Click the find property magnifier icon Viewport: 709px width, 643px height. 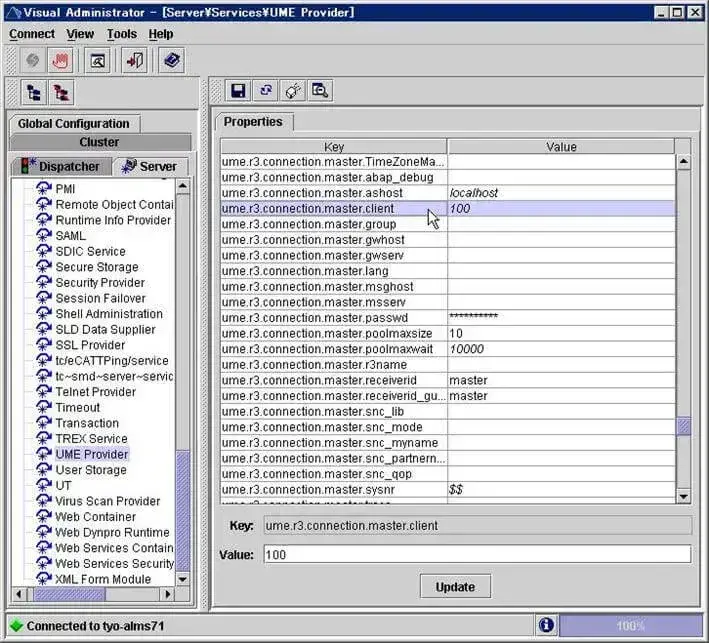pos(320,91)
